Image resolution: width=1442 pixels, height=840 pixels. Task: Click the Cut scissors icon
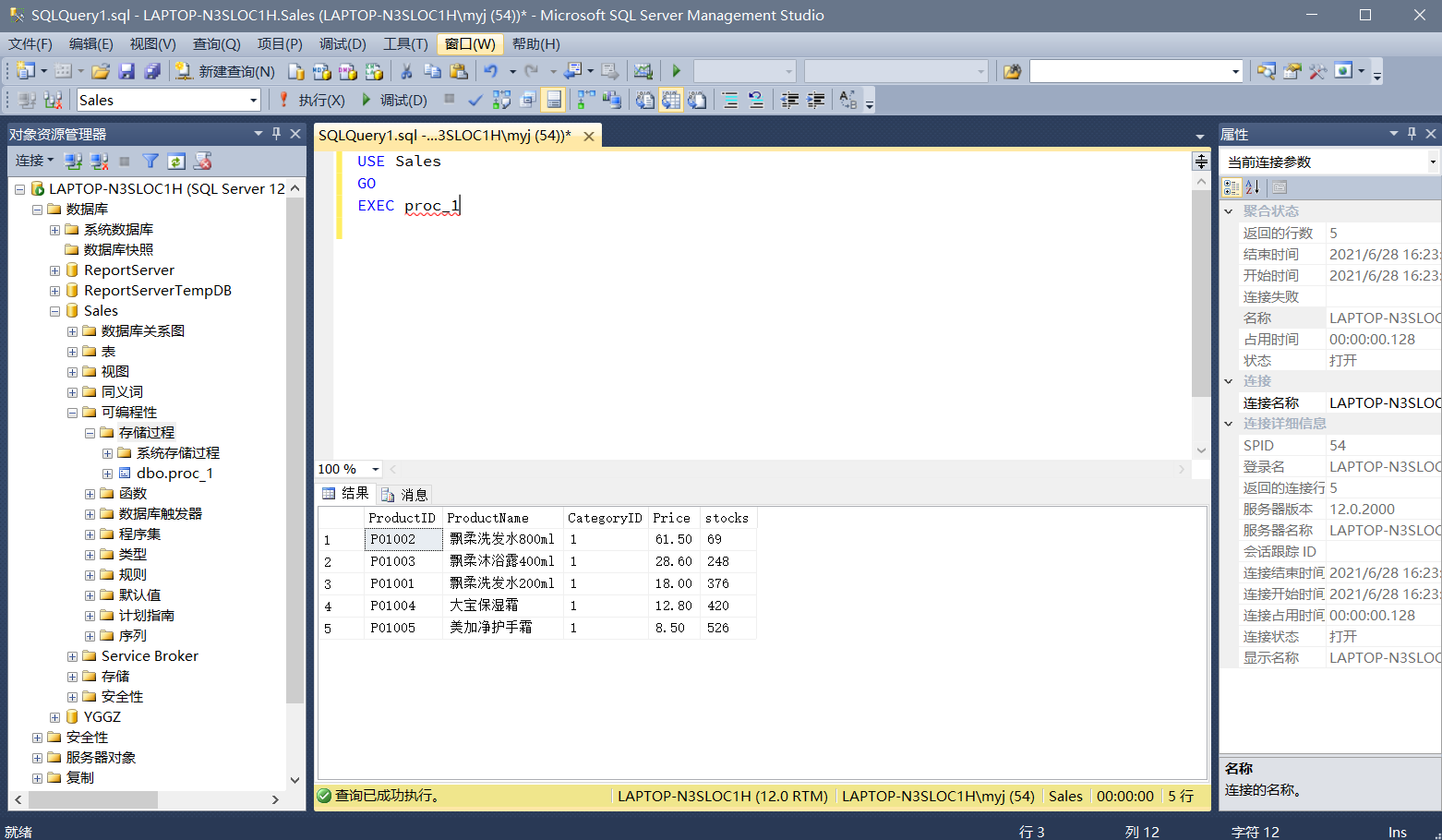click(406, 71)
